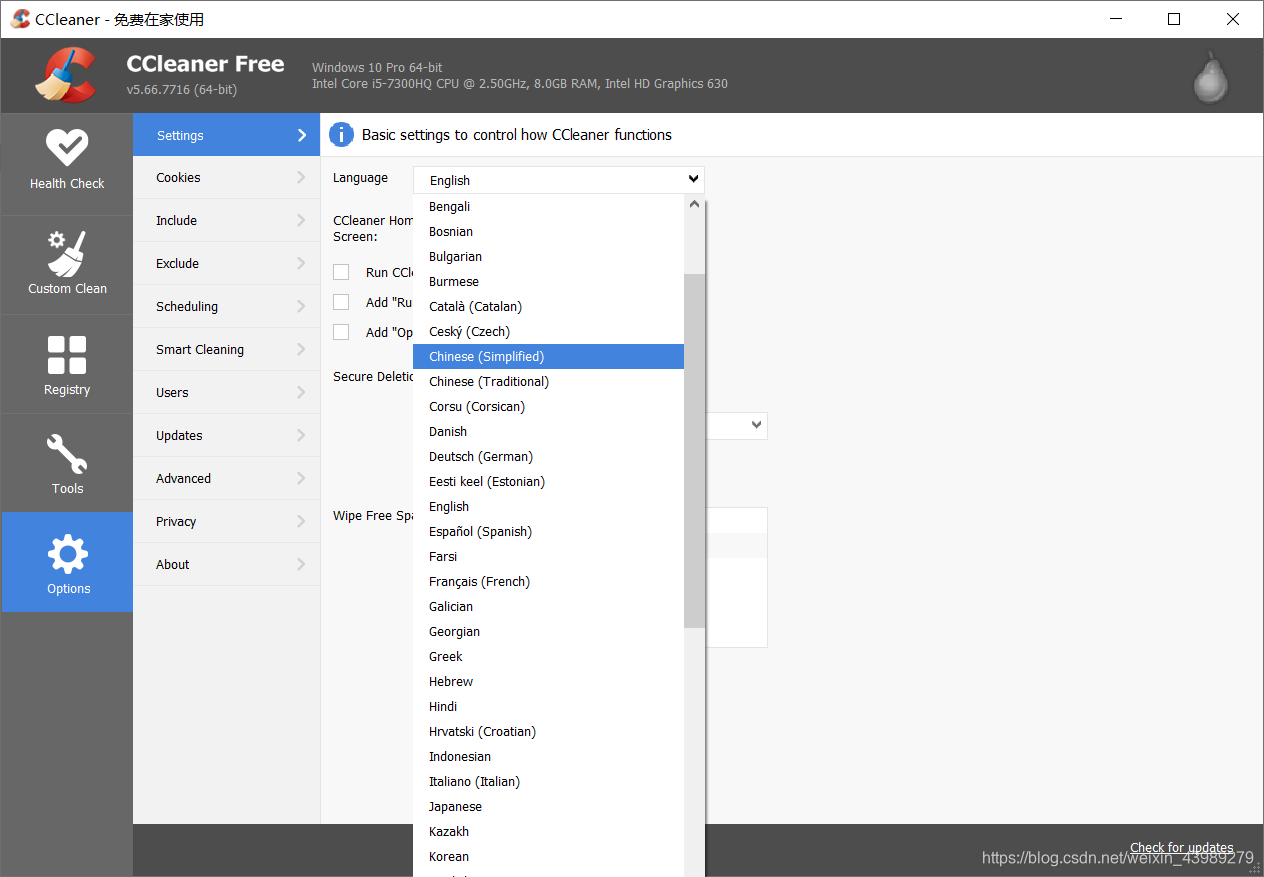Pick Français (French) language

pos(548,582)
